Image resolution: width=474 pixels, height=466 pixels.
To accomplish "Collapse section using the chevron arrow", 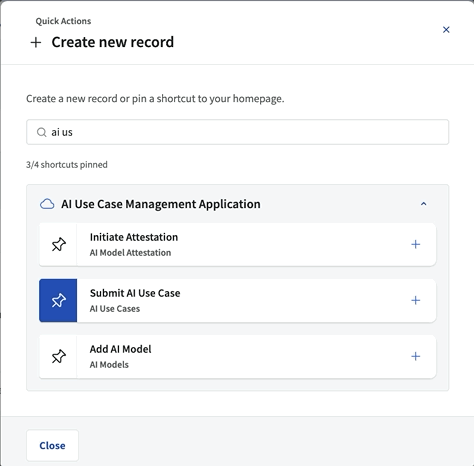I will [x=423, y=204].
